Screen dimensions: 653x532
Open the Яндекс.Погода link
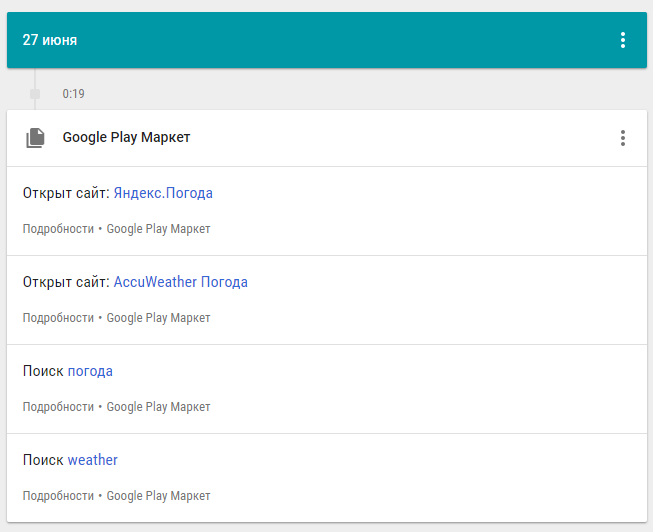coord(163,193)
